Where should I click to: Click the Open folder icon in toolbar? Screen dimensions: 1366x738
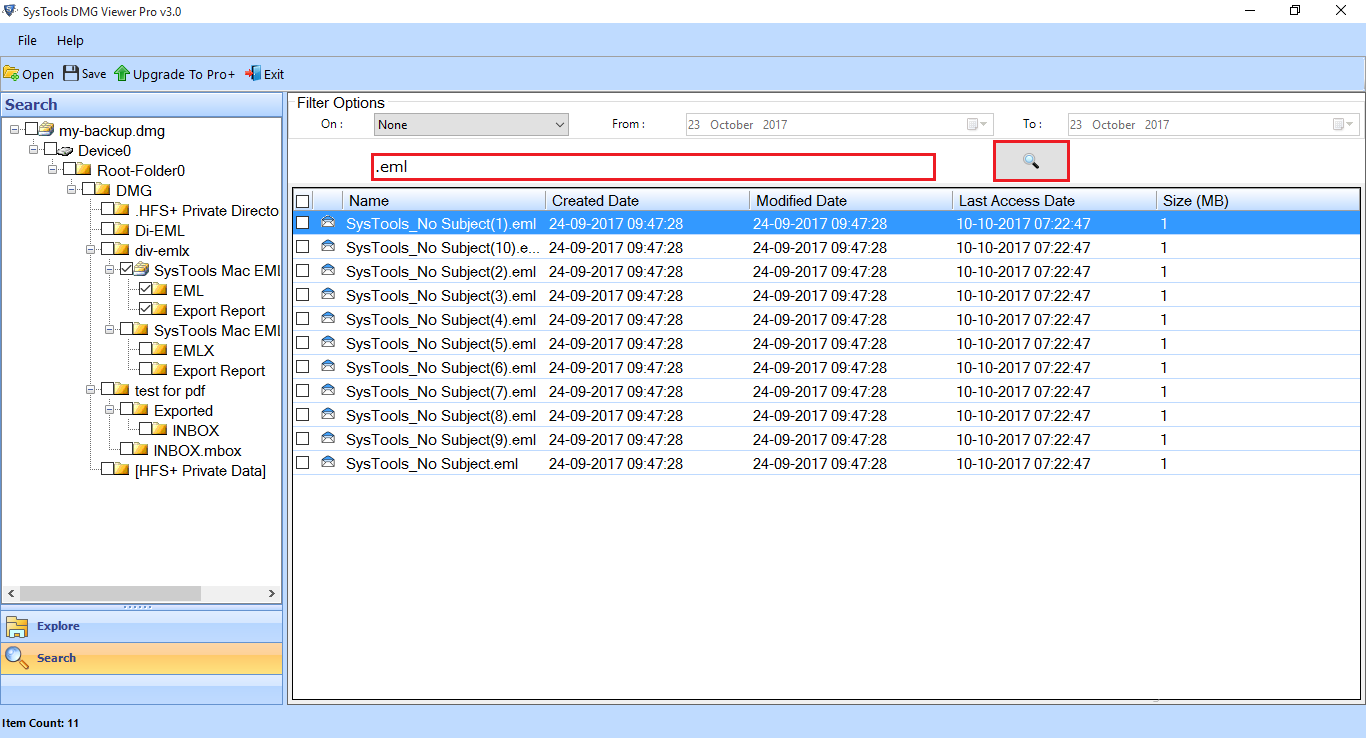coord(11,73)
